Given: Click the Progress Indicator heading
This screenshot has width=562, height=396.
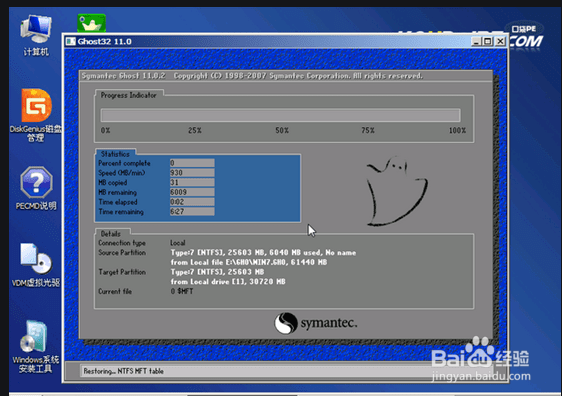Looking at the screenshot, I should [x=129, y=95].
